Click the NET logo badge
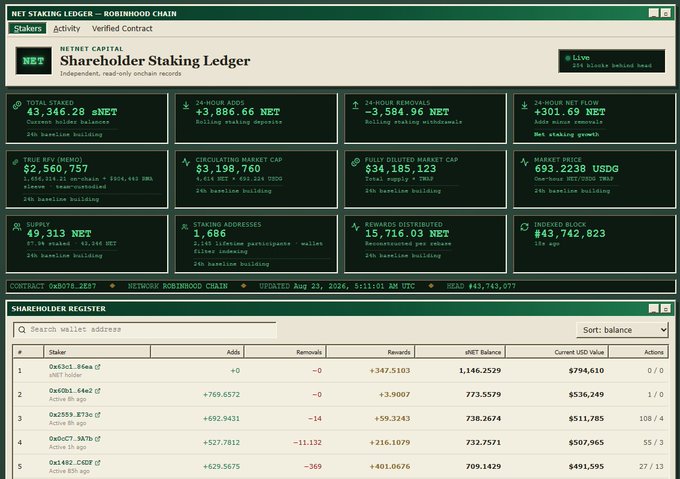The image size is (680, 479). pos(33,61)
